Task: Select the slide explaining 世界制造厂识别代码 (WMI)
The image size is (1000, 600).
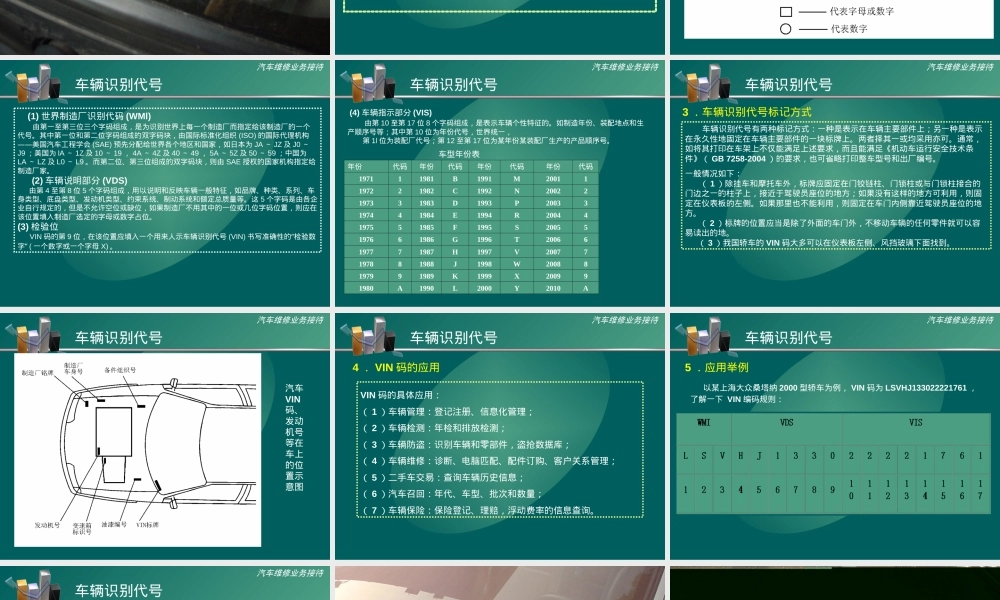Action: point(165,183)
